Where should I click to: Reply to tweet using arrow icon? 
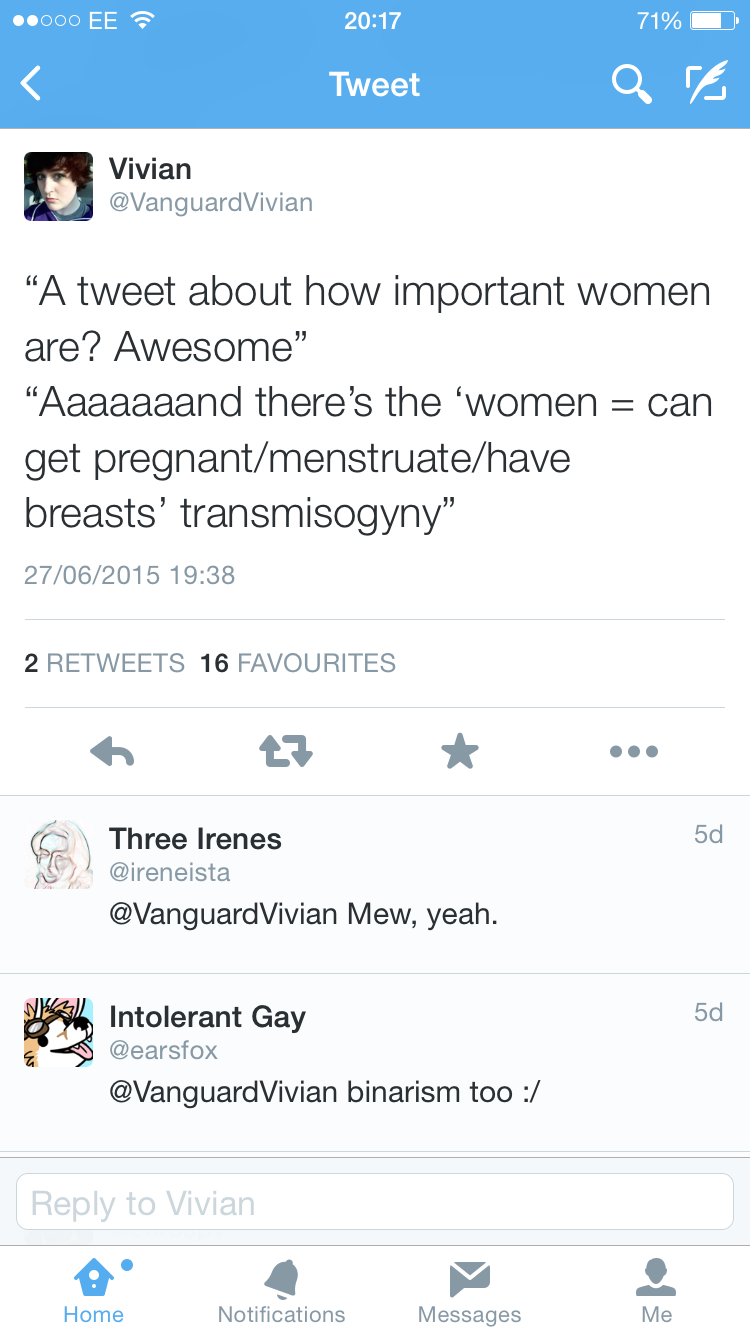tap(112, 751)
